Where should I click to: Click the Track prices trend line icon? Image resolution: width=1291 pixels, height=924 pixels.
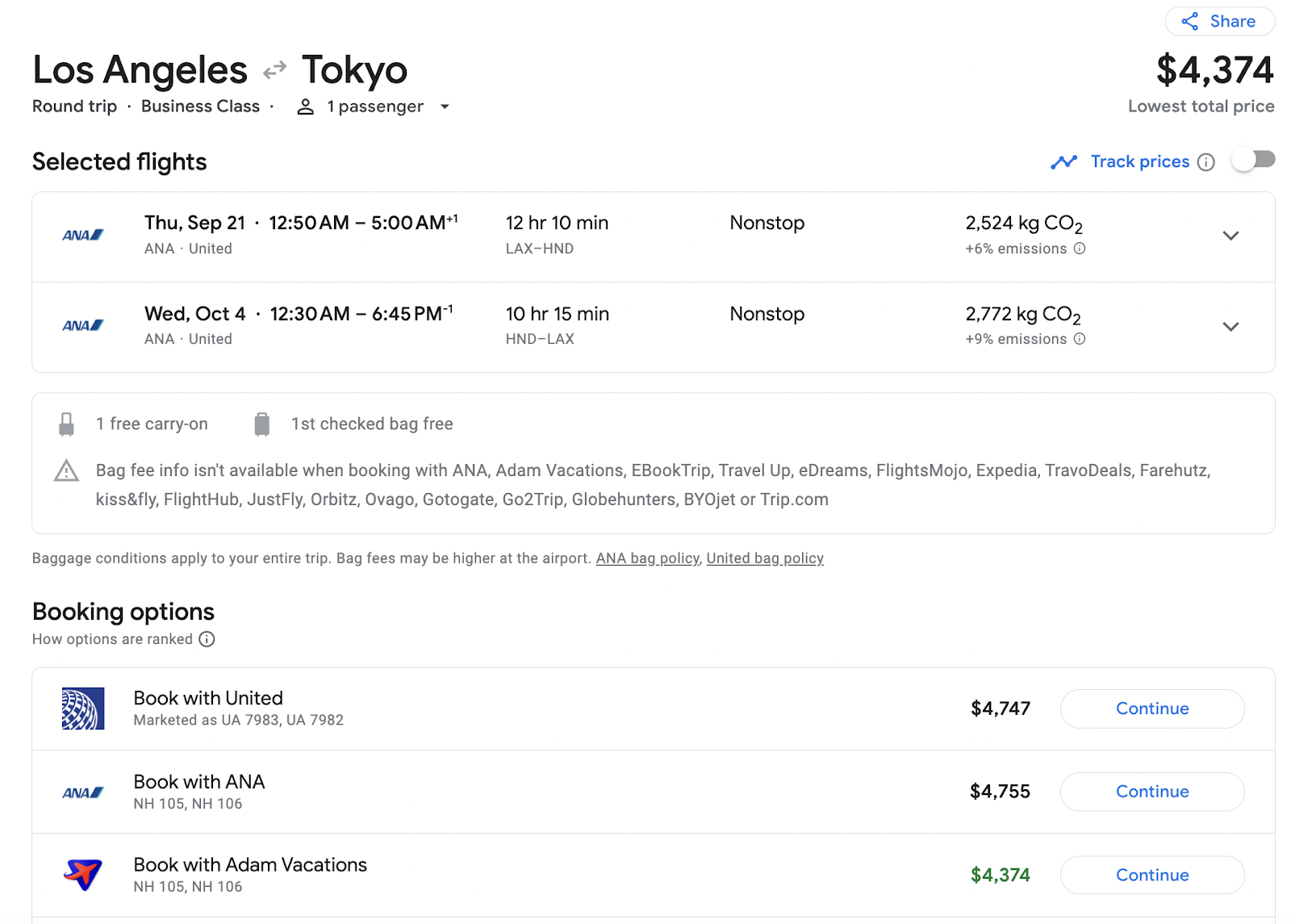pyautogui.click(x=1063, y=162)
